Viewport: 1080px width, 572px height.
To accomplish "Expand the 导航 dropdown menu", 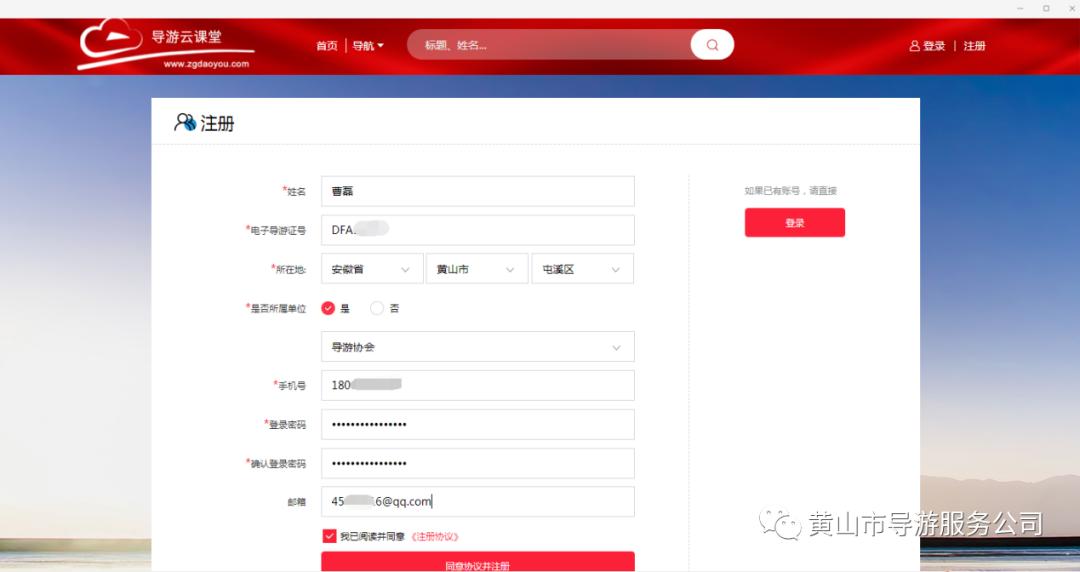I will tap(368, 45).
